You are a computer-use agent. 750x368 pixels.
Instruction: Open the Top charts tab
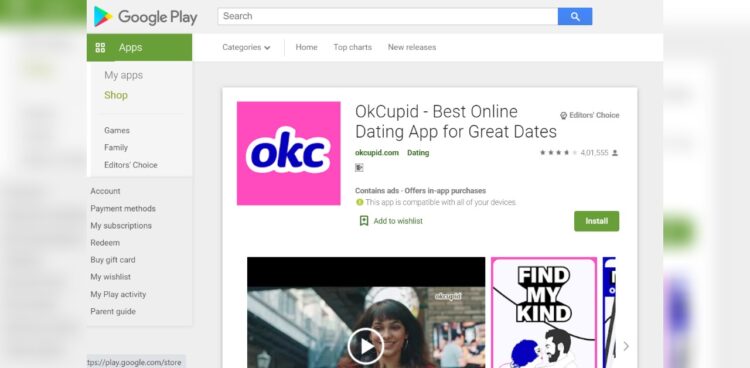[353, 47]
